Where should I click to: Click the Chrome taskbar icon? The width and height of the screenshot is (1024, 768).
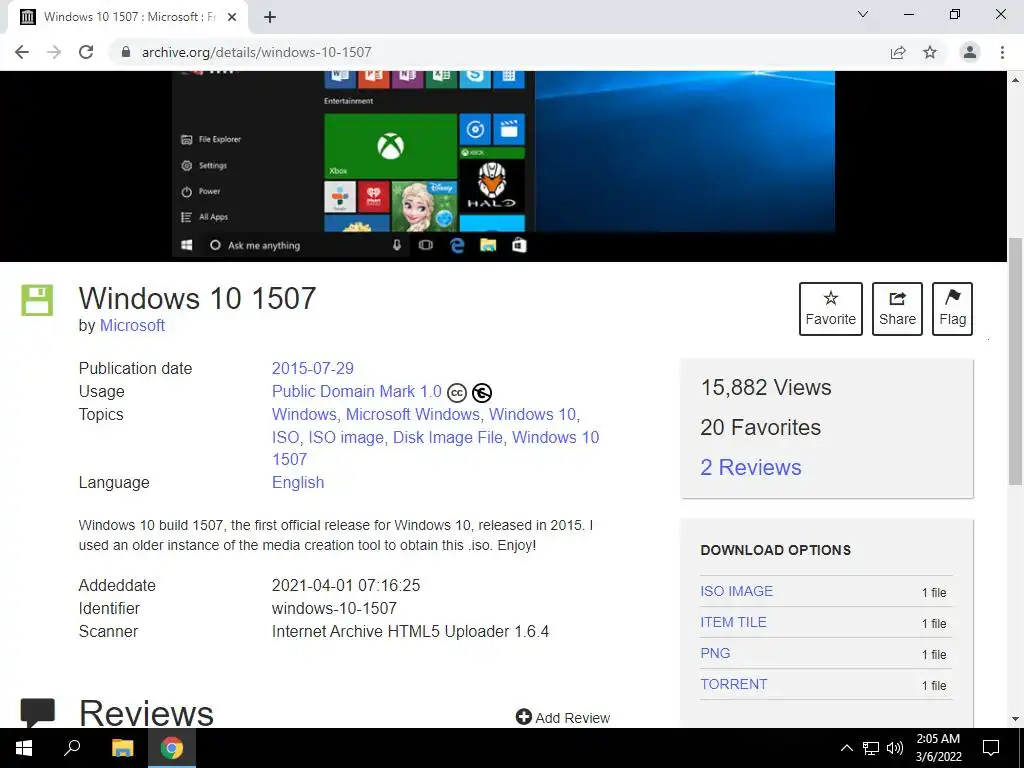point(172,748)
